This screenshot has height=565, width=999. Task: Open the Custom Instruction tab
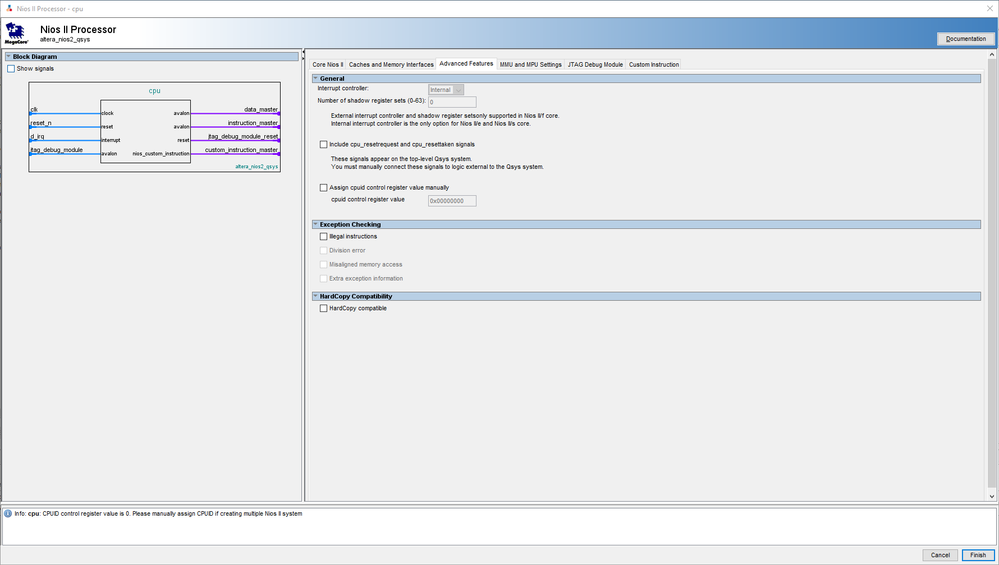pyautogui.click(x=654, y=64)
